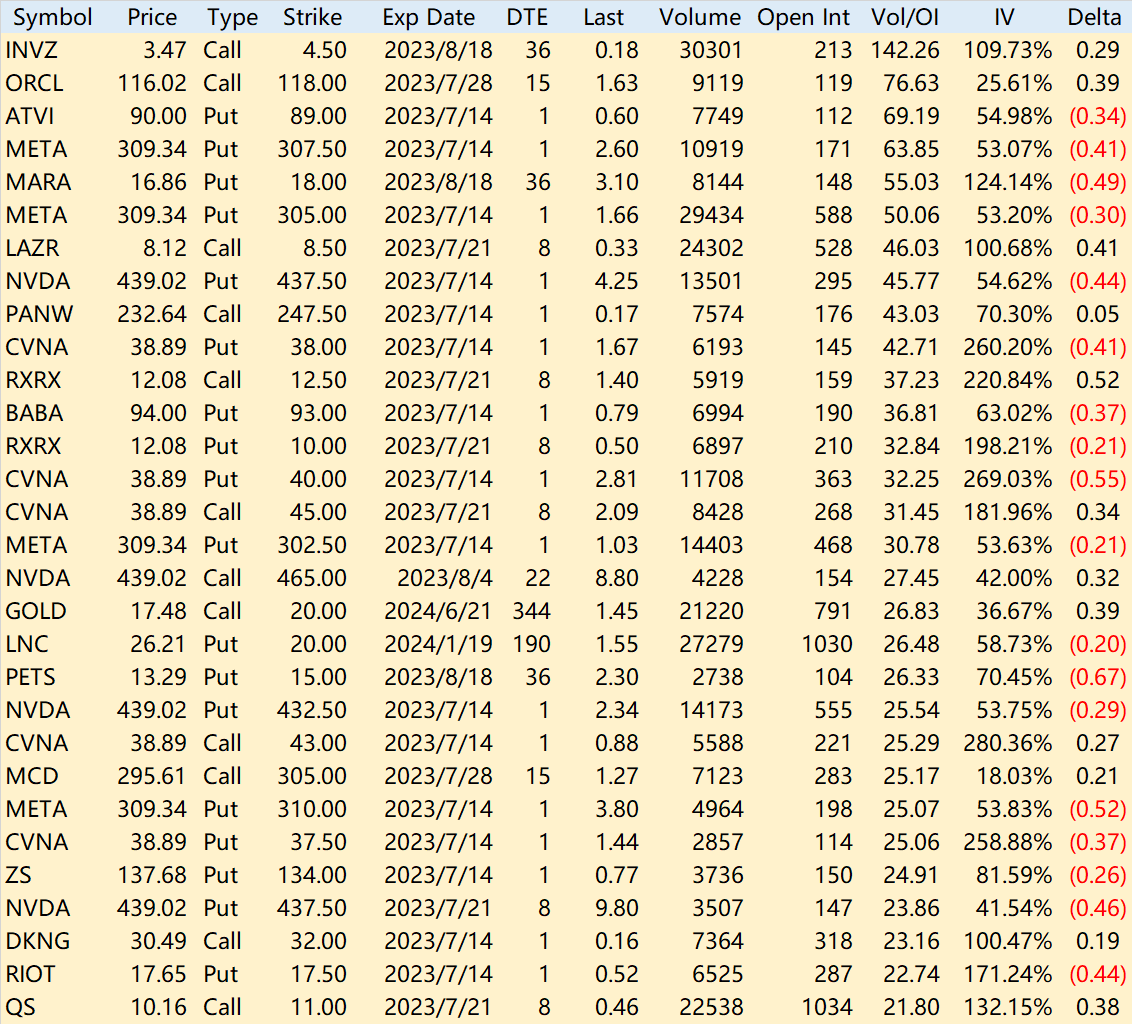The image size is (1132, 1024).
Task: Click the 18.03% IV value
Action: point(1014,776)
